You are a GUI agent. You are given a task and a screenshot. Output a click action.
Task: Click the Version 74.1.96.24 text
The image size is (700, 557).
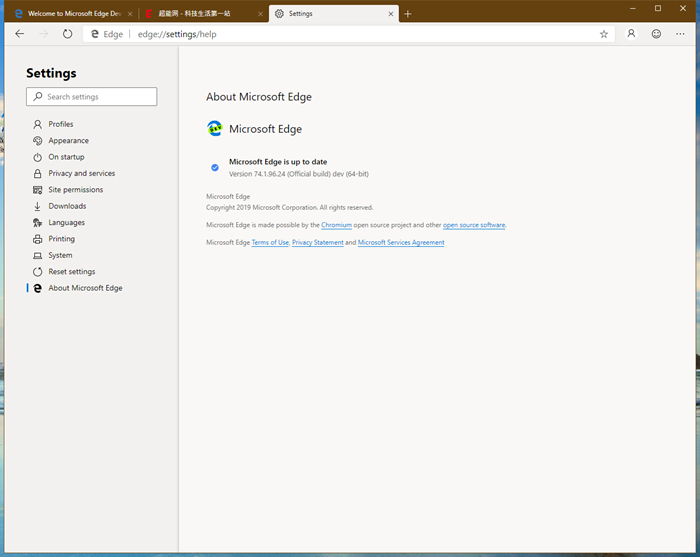pyautogui.click(x=299, y=174)
